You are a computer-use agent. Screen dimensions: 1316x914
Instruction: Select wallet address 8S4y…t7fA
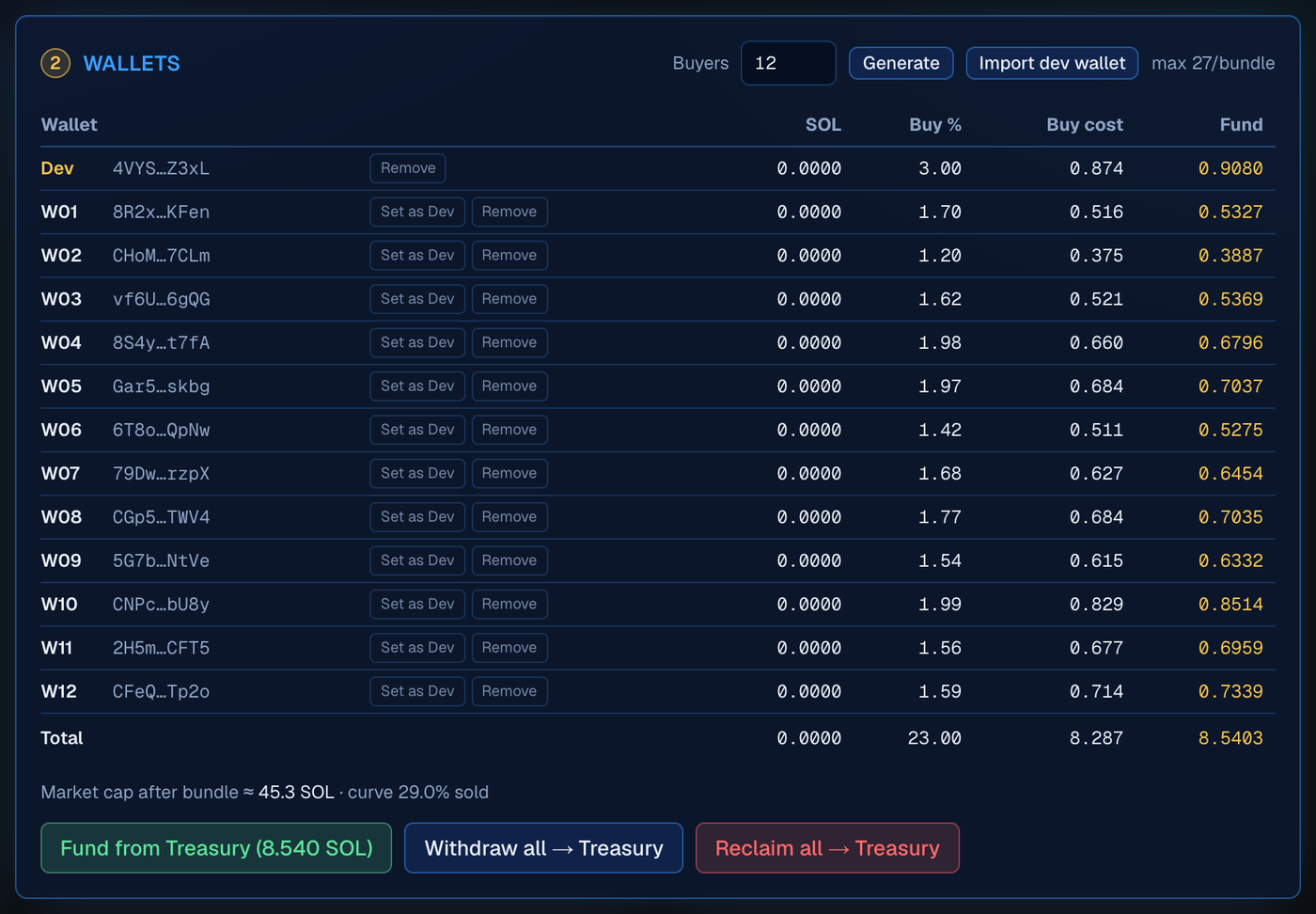coord(161,343)
